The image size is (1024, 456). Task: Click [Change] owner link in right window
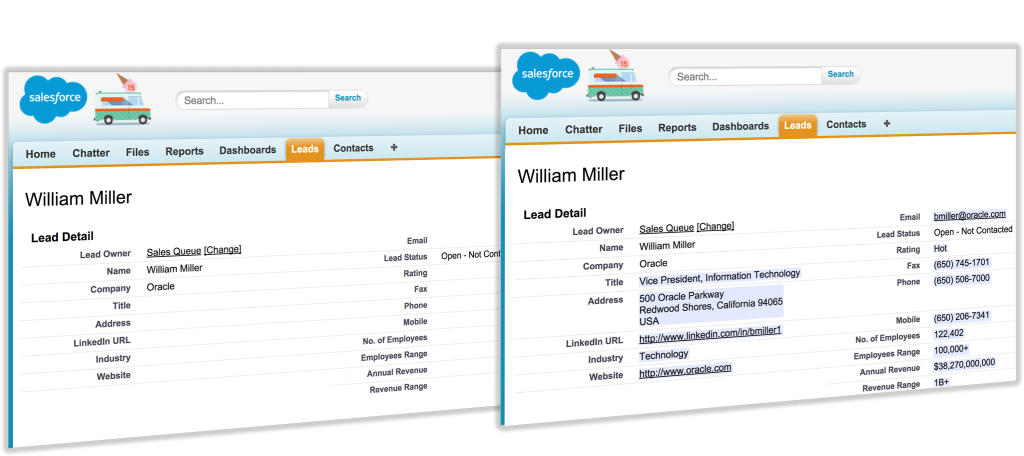point(715,226)
